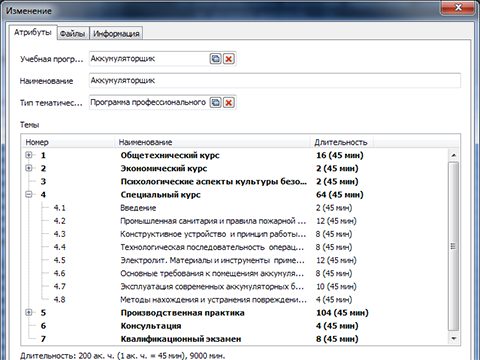Open selector icon for Учебная программа field
This screenshot has height=360, width=480.
tap(216, 59)
